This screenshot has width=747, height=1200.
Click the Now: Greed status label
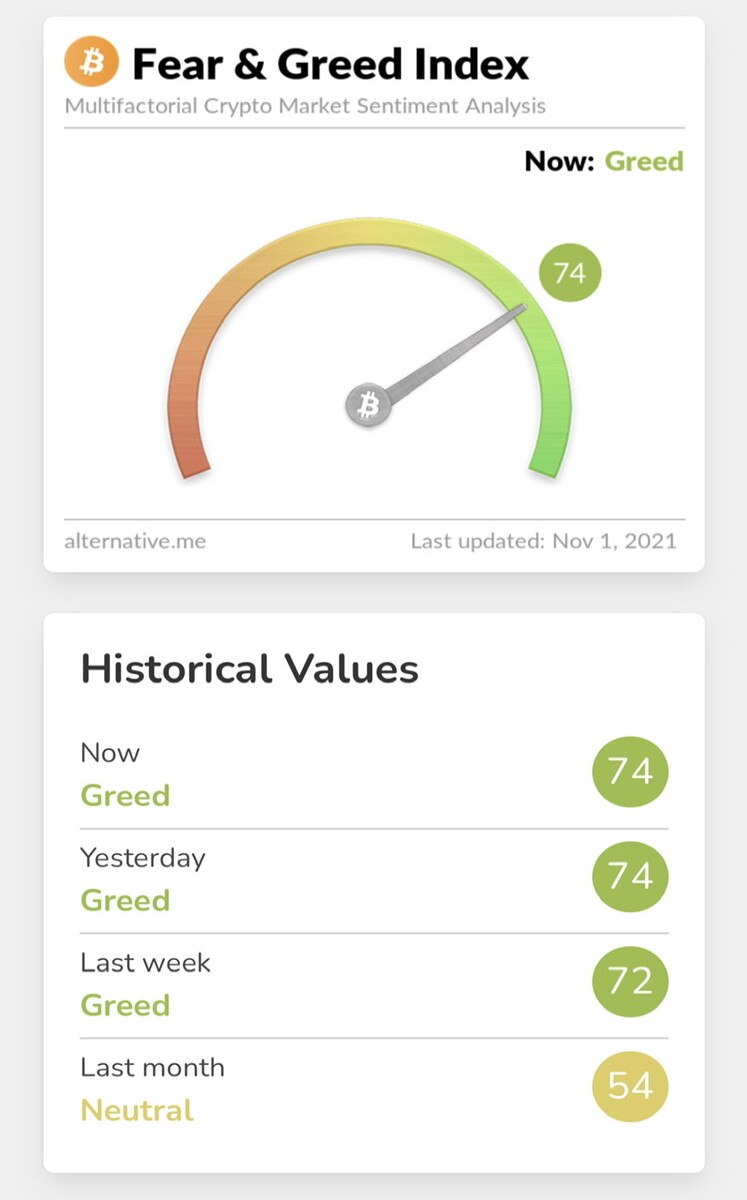[604, 161]
